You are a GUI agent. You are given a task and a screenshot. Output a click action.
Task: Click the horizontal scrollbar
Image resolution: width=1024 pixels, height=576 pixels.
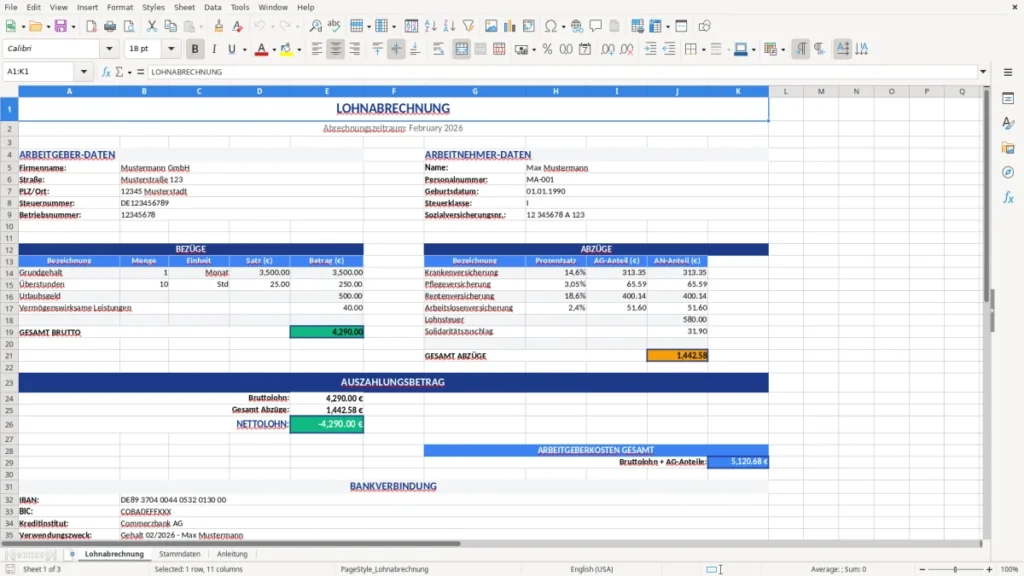[x=491, y=543]
